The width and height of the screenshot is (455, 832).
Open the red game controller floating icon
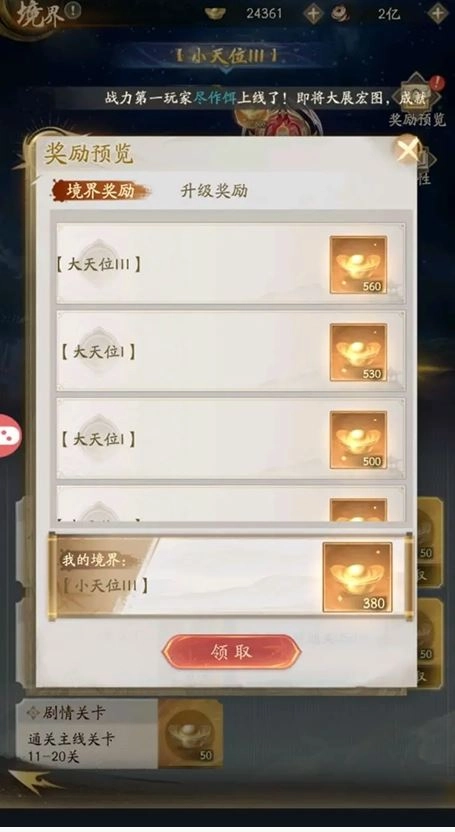(x=9, y=435)
